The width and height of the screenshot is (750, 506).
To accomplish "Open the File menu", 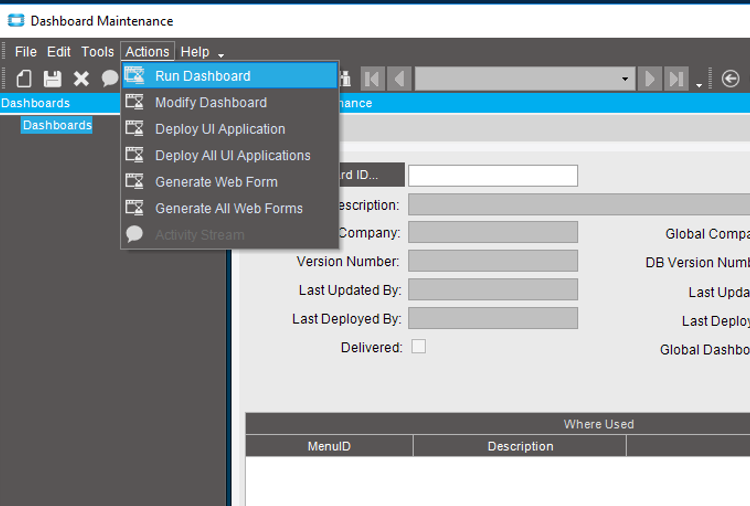I will pos(26,52).
